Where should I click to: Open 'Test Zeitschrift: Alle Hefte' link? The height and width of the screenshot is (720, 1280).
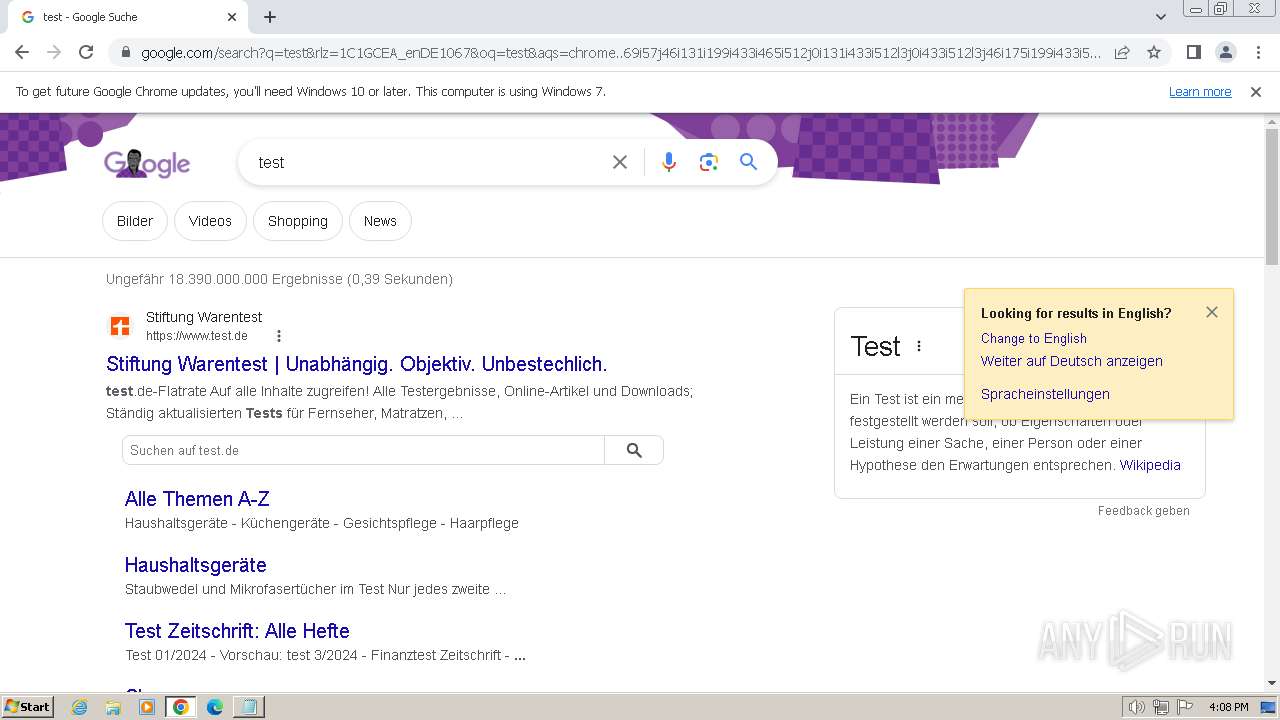[x=237, y=631]
